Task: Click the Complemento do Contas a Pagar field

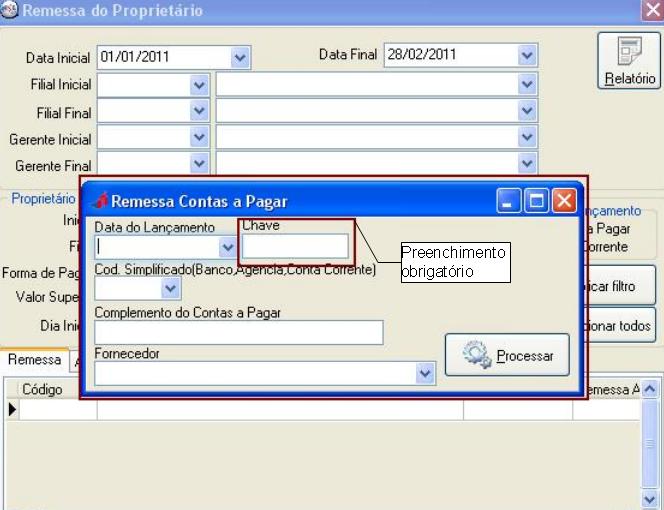Action: click(238, 332)
